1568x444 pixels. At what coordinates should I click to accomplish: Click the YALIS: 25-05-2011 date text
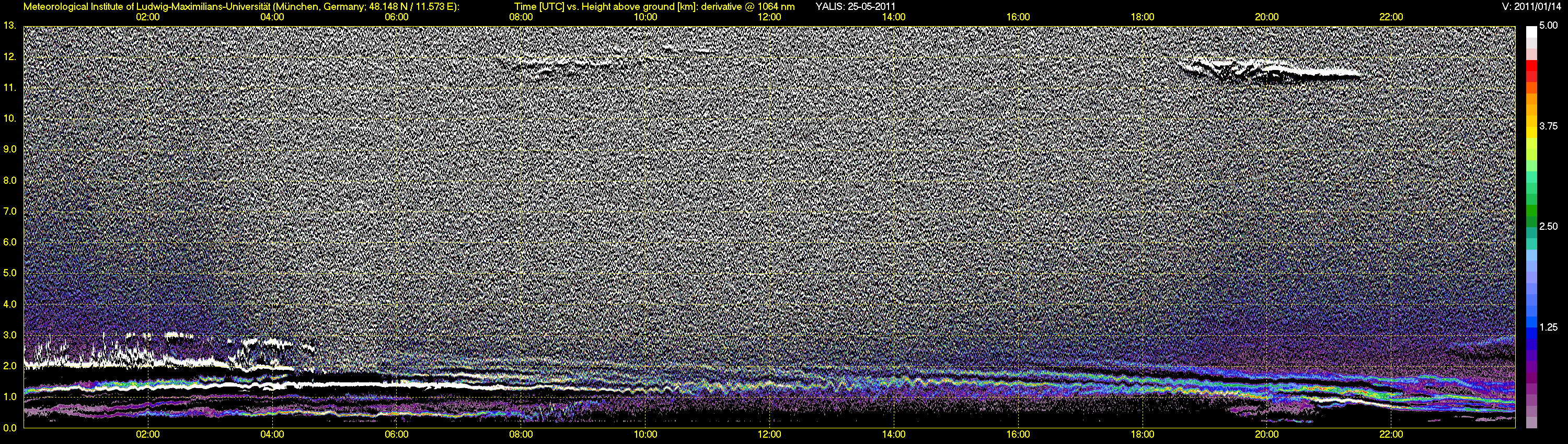coord(855,7)
